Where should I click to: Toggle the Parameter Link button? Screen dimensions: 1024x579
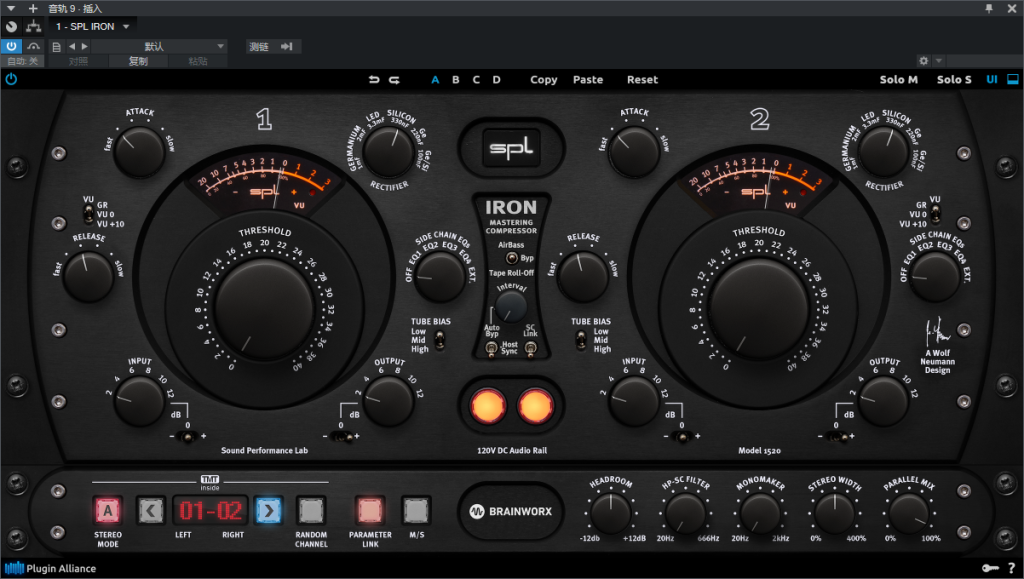[370, 510]
